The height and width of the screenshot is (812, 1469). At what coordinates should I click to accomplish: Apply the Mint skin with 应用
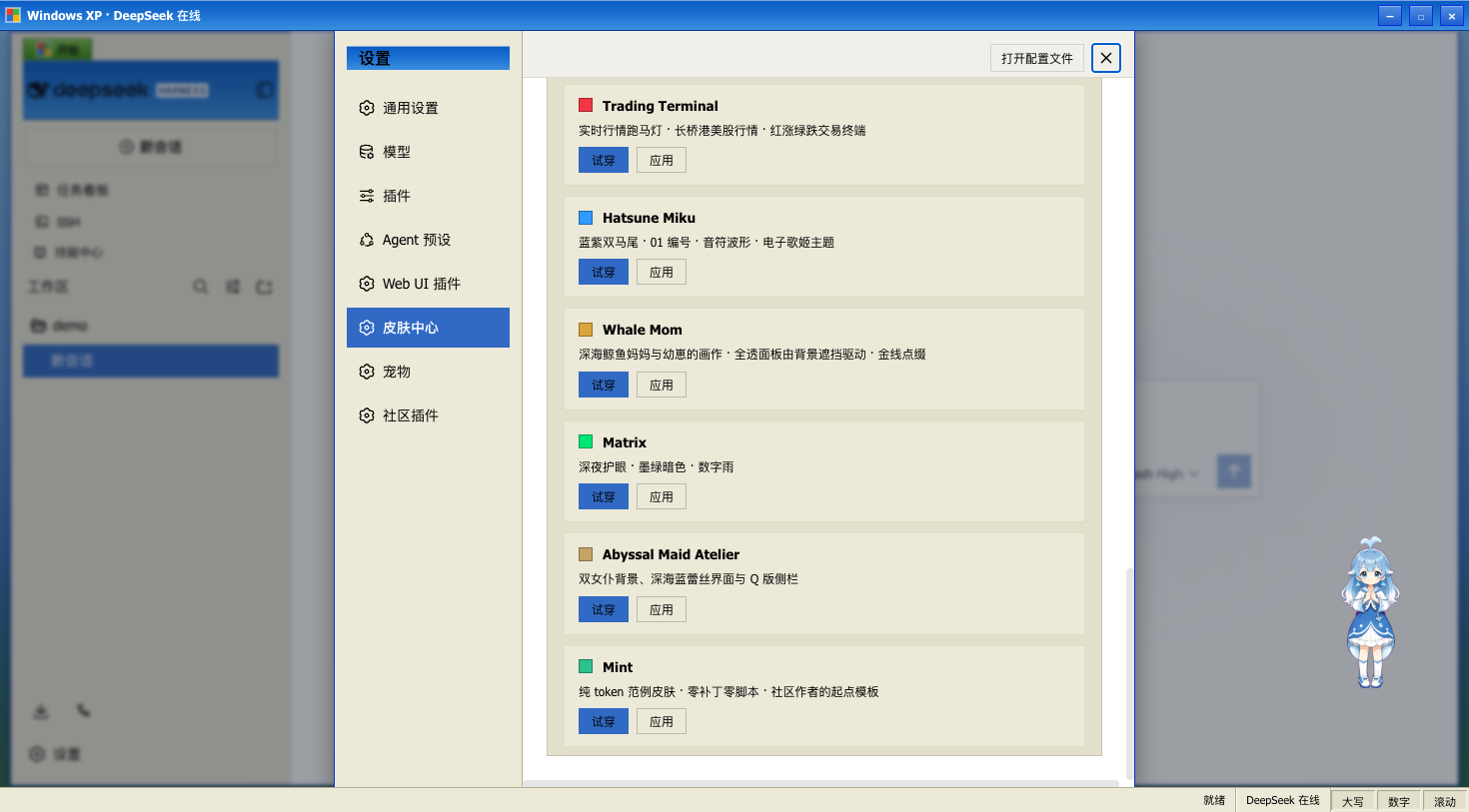pyautogui.click(x=662, y=721)
